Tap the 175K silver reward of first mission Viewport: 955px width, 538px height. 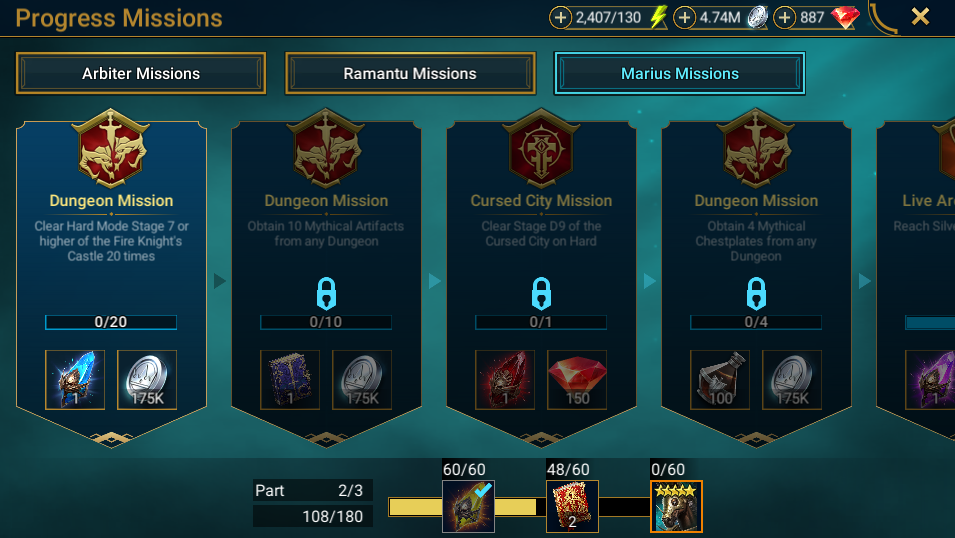click(147, 380)
